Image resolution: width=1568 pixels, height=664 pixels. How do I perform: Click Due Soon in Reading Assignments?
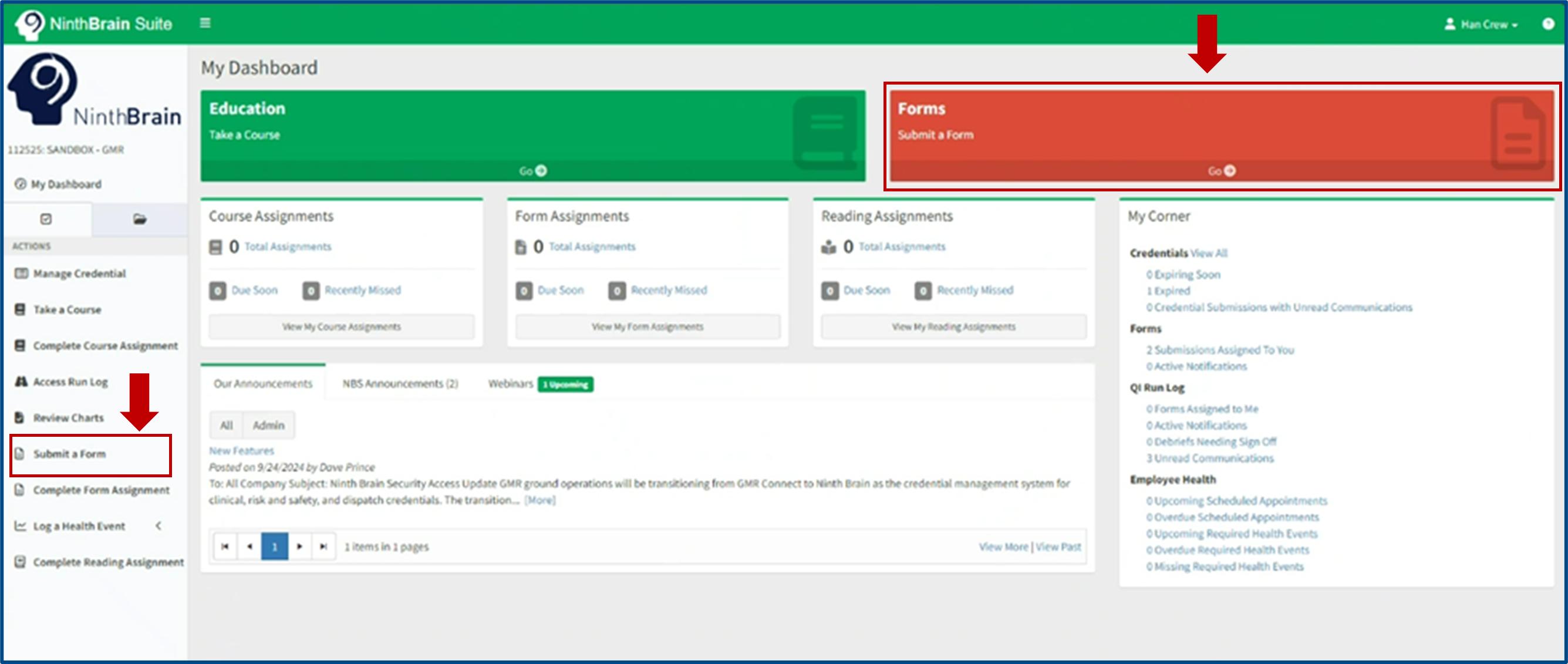pos(867,290)
